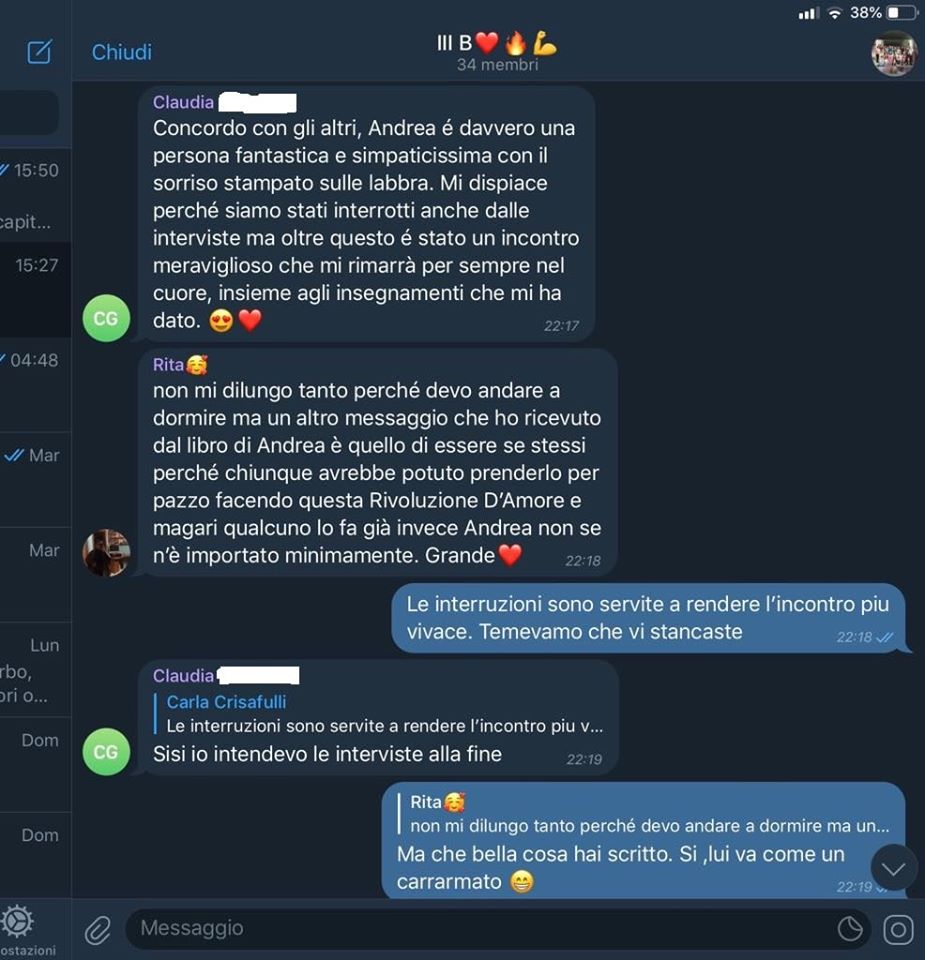Click Chiudi to close the chat
The height and width of the screenshot is (960, 925).
(122, 52)
